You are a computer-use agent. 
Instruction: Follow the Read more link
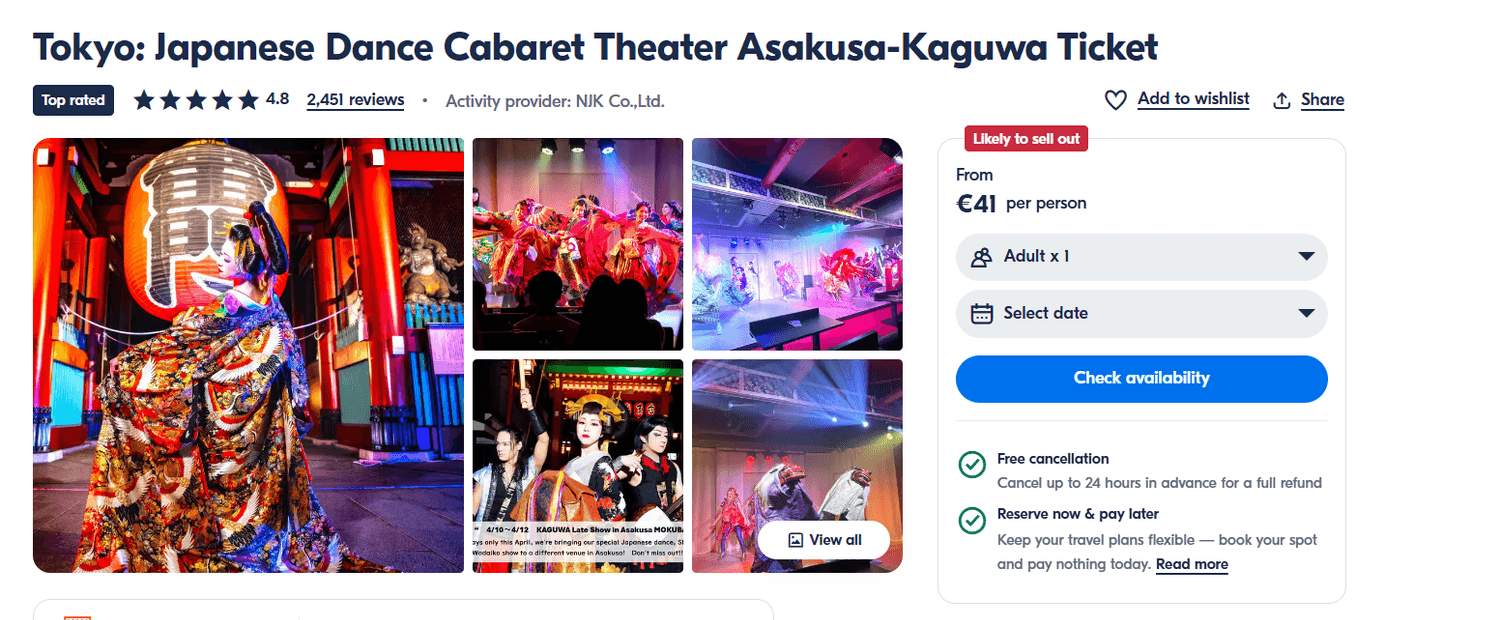point(1191,565)
